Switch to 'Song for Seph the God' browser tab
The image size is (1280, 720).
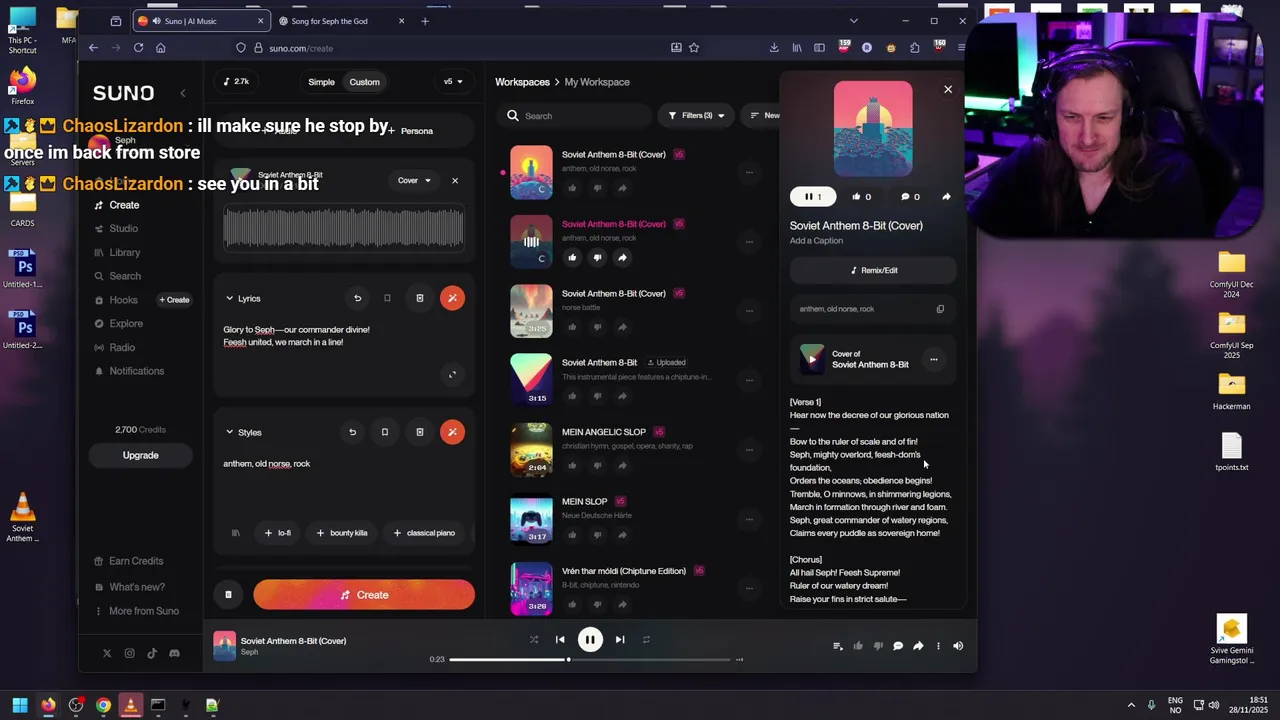(340, 21)
